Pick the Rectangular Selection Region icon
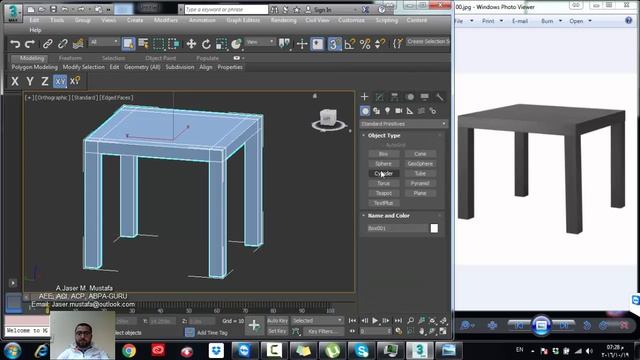The width and height of the screenshot is (640, 360). (x=158, y=44)
